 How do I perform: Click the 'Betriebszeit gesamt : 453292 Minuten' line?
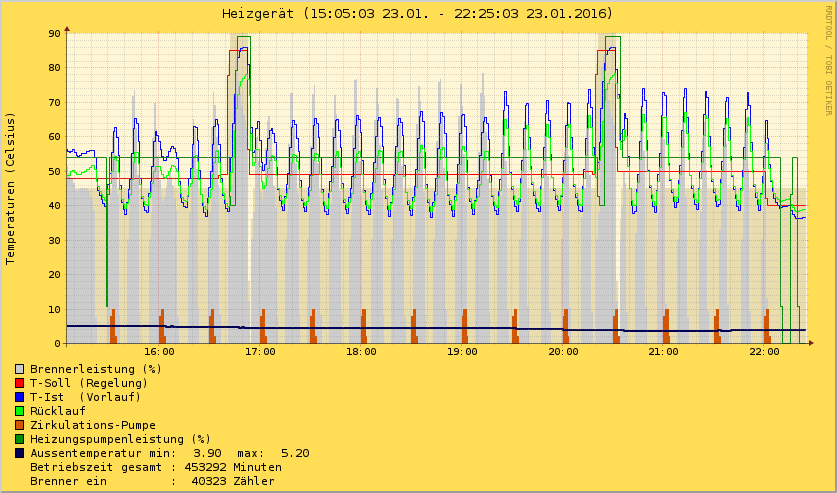(x=156, y=467)
